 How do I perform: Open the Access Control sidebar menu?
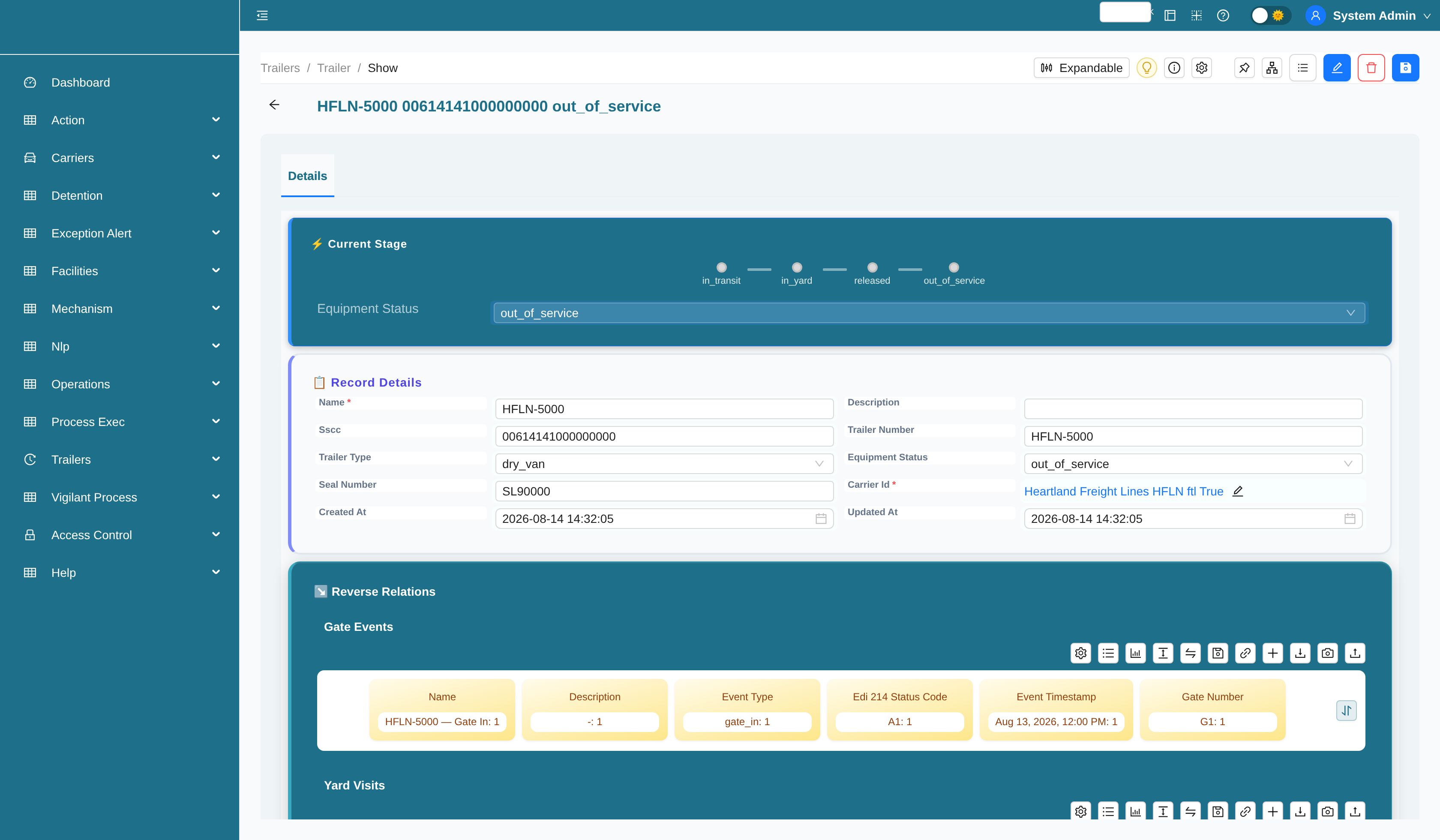(x=120, y=535)
